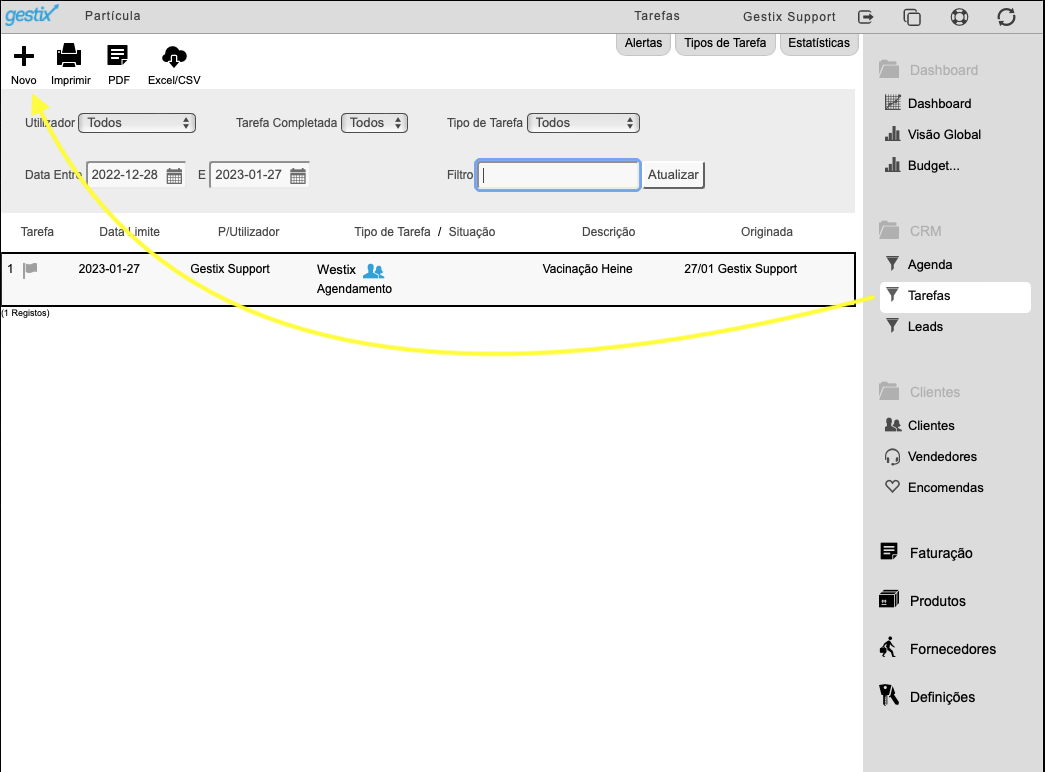Open the Utilizador dropdown
Screen dimensions: 1045x772
click(x=137, y=123)
